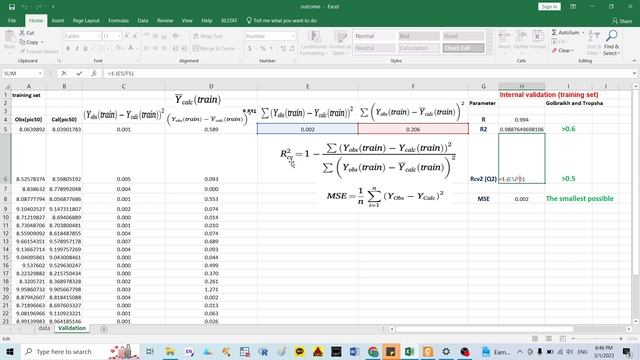Open the font name dropdown

(x=99, y=36)
